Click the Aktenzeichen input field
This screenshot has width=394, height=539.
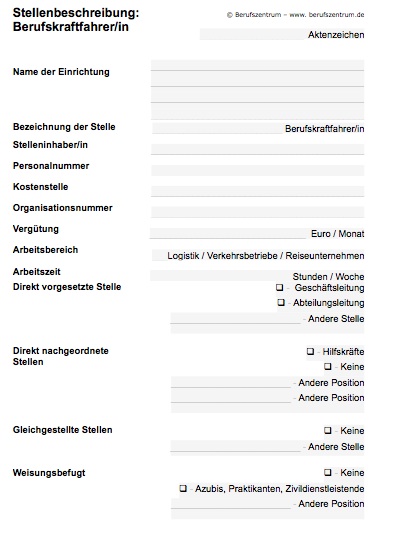253,34
